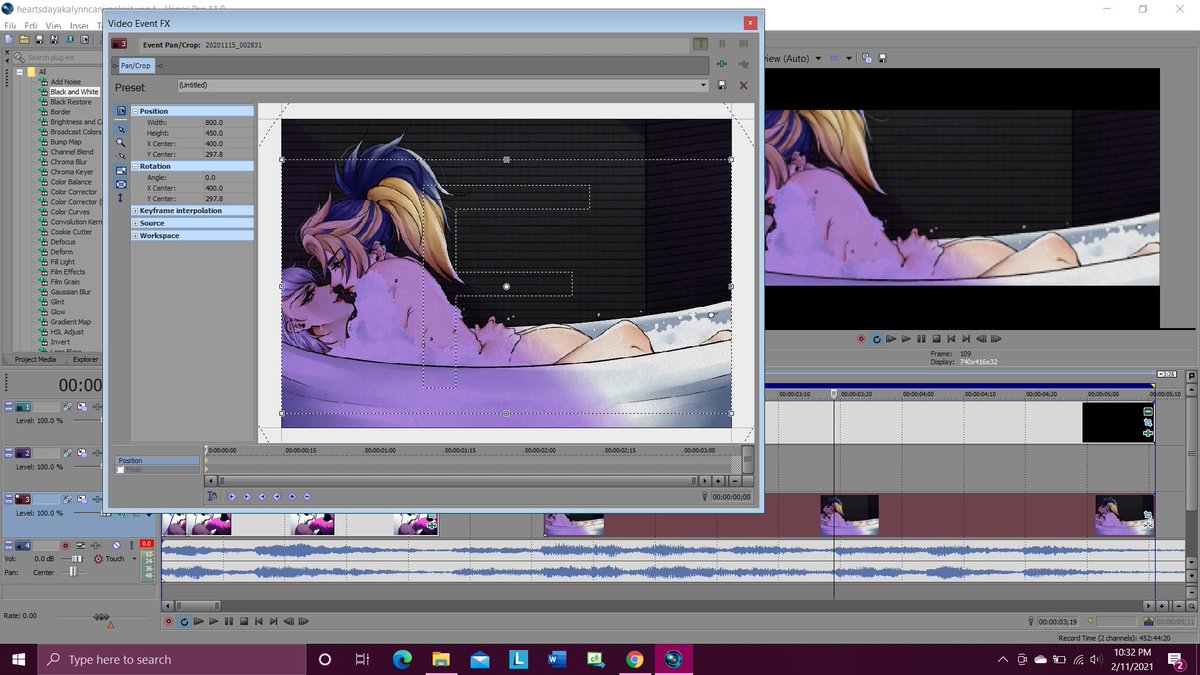
Task: Select the Position keyframe row
Action: (157, 461)
